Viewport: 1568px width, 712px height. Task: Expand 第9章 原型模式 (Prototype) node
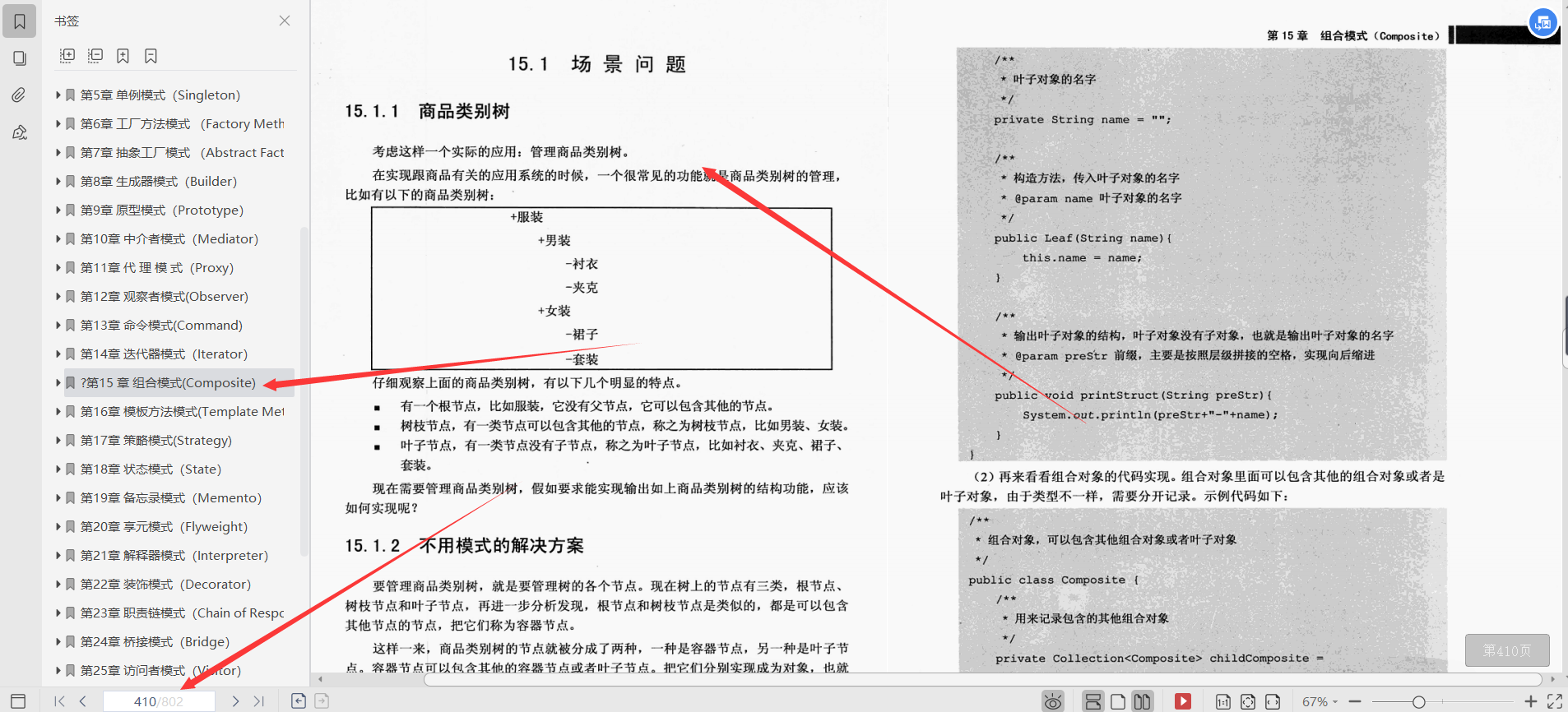58,210
